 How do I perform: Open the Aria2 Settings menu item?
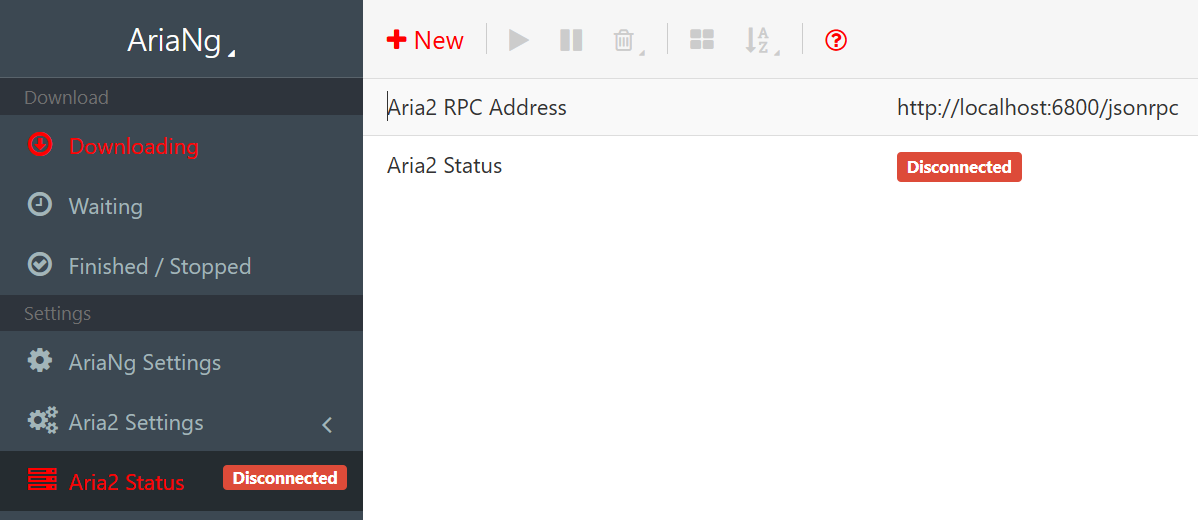(181, 421)
